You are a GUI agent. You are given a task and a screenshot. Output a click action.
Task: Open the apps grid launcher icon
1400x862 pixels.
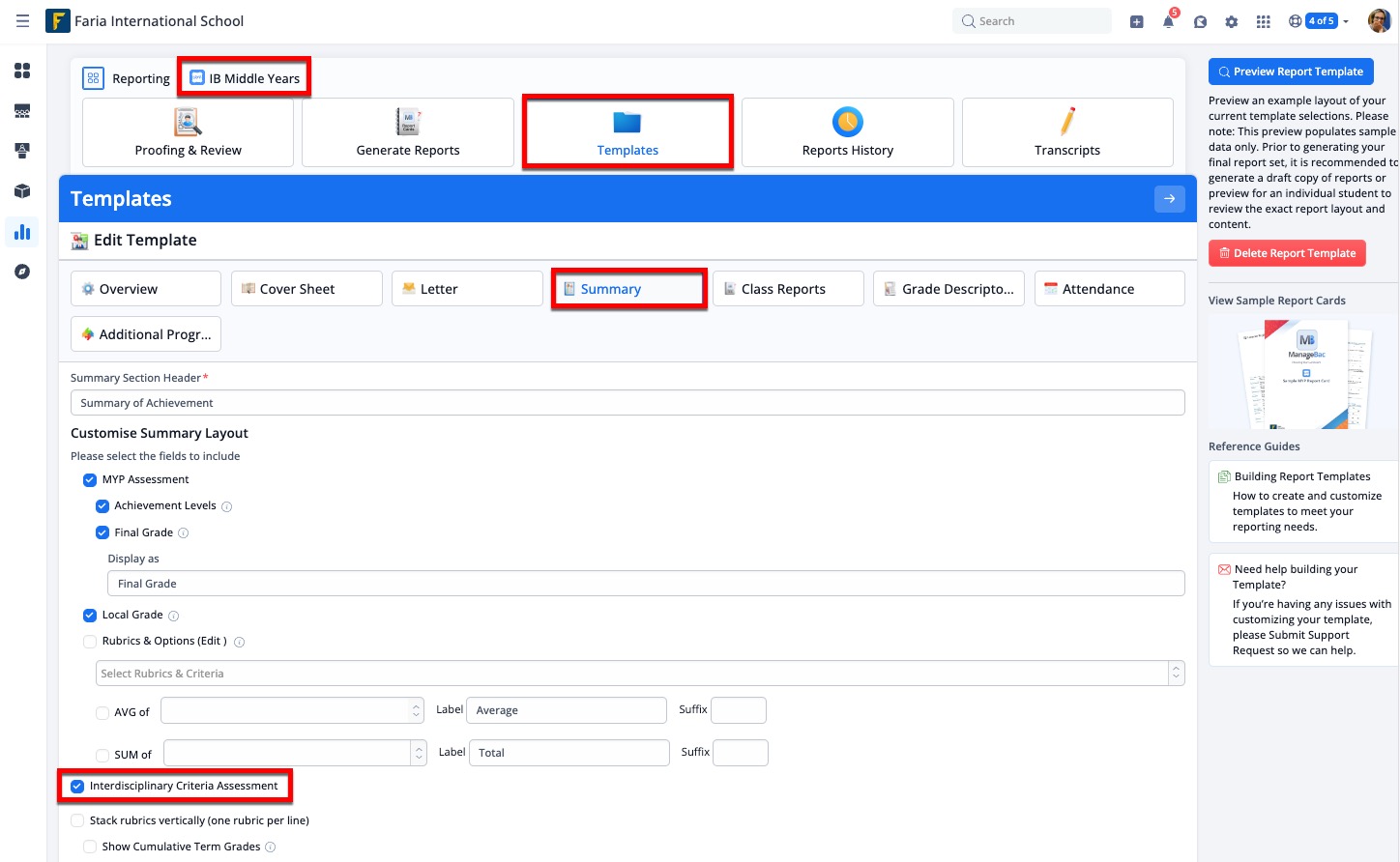coord(1263,21)
